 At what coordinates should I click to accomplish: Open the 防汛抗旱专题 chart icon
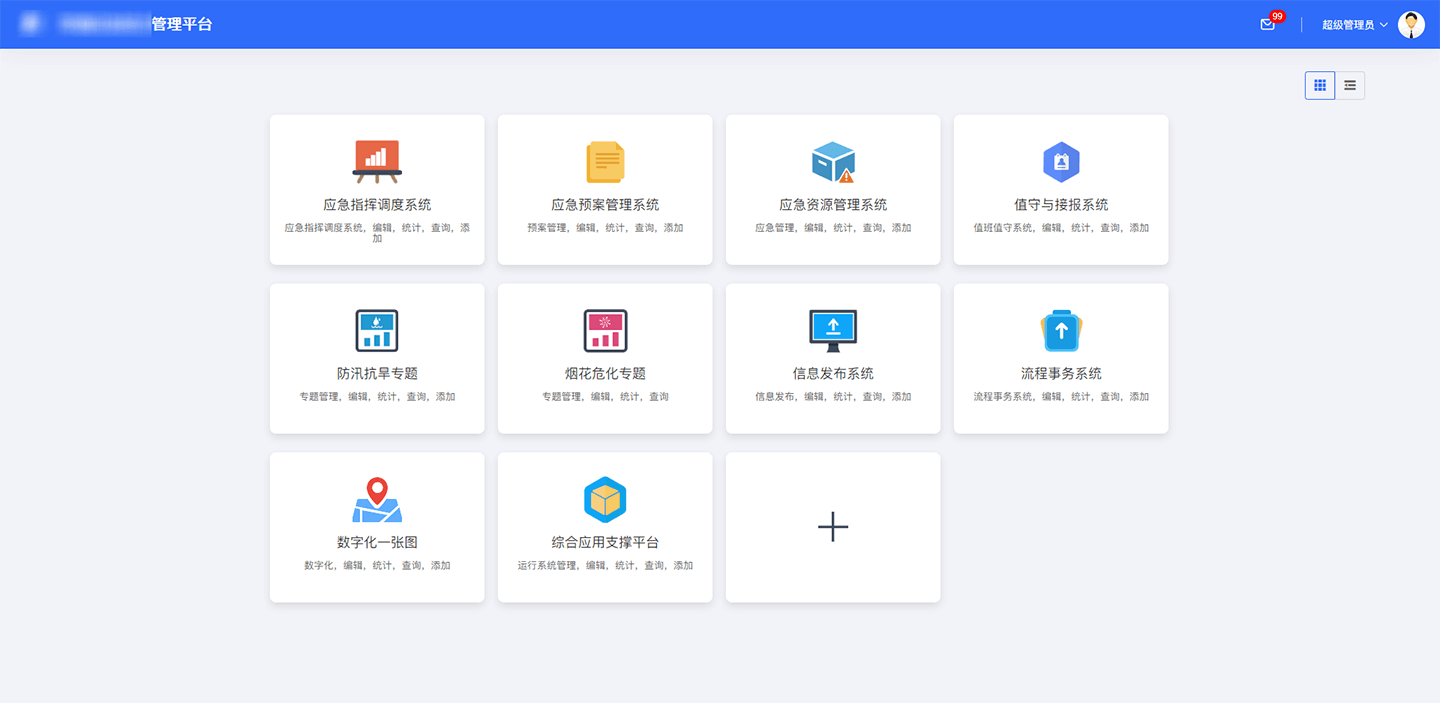(377, 331)
